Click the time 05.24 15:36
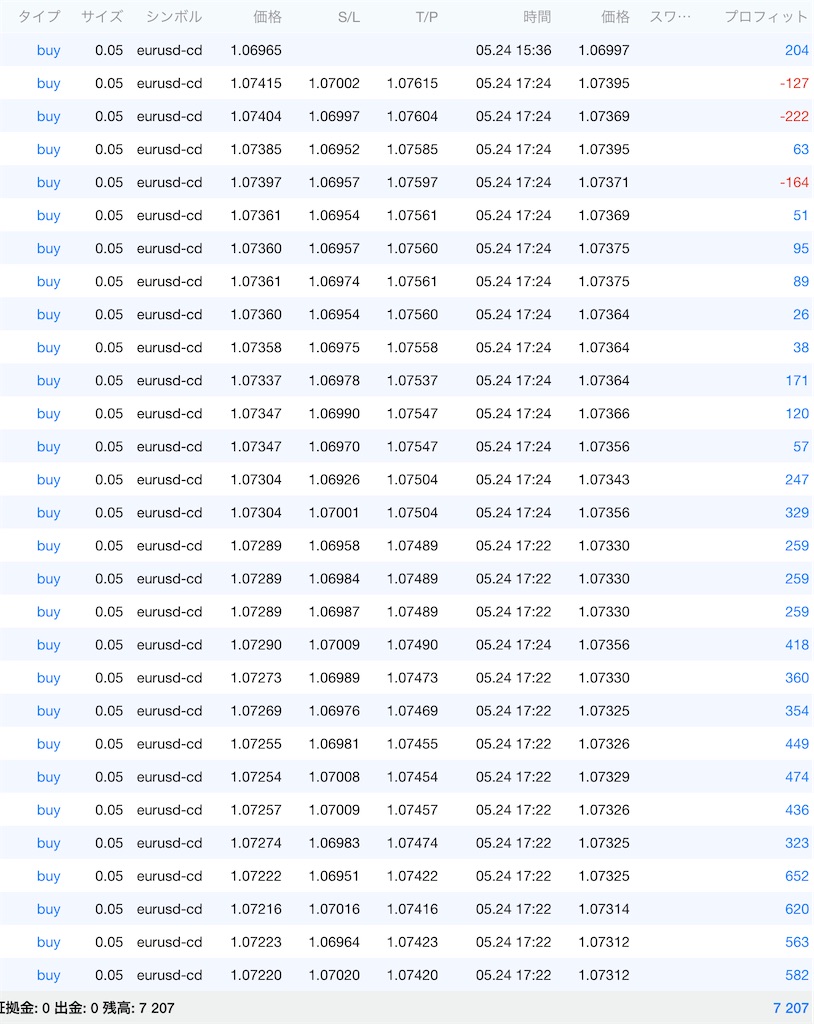Image resolution: width=814 pixels, height=1024 pixels. (513, 50)
